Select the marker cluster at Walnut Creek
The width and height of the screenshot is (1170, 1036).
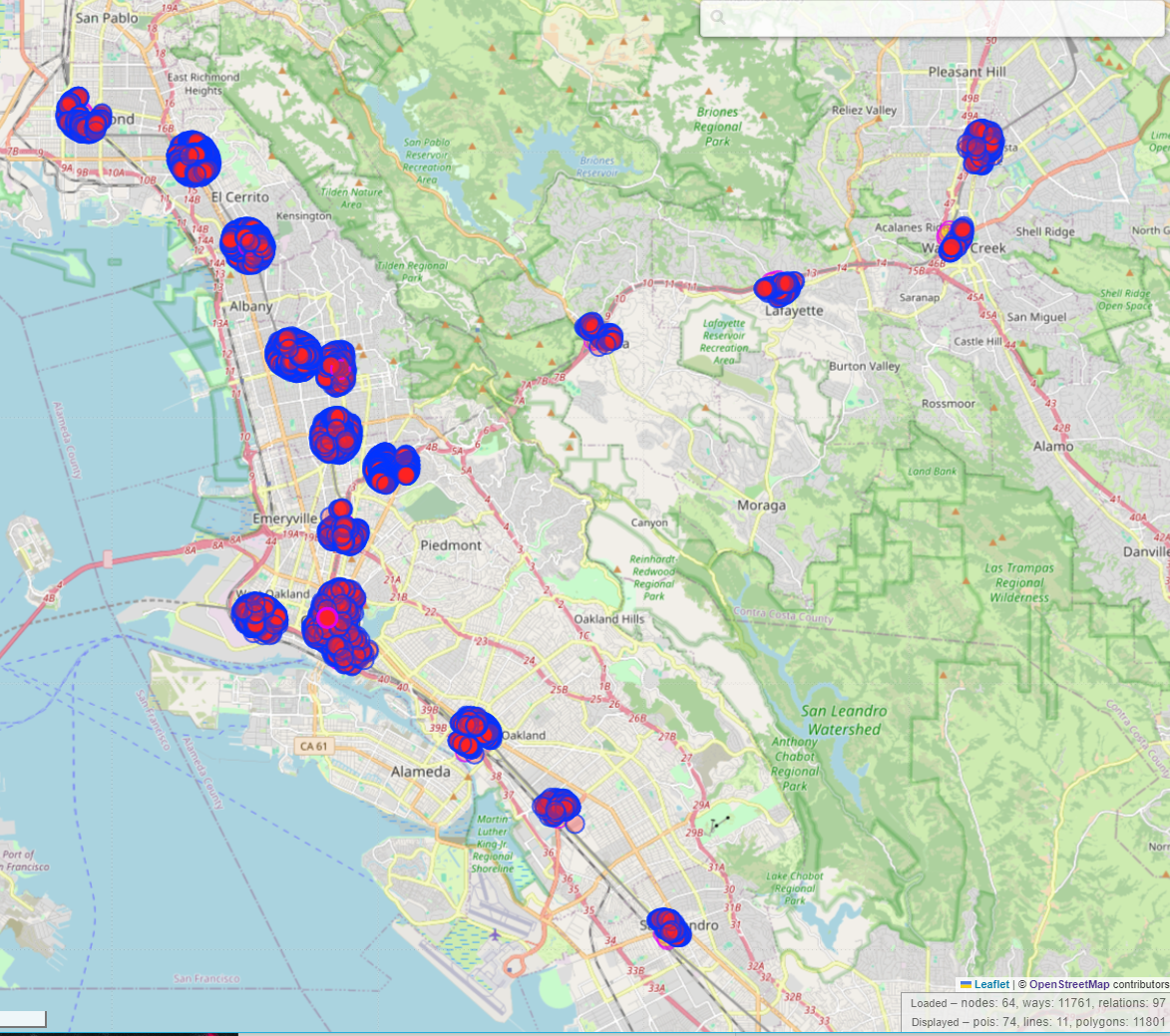pyautogui.click(x=956, y=239)
